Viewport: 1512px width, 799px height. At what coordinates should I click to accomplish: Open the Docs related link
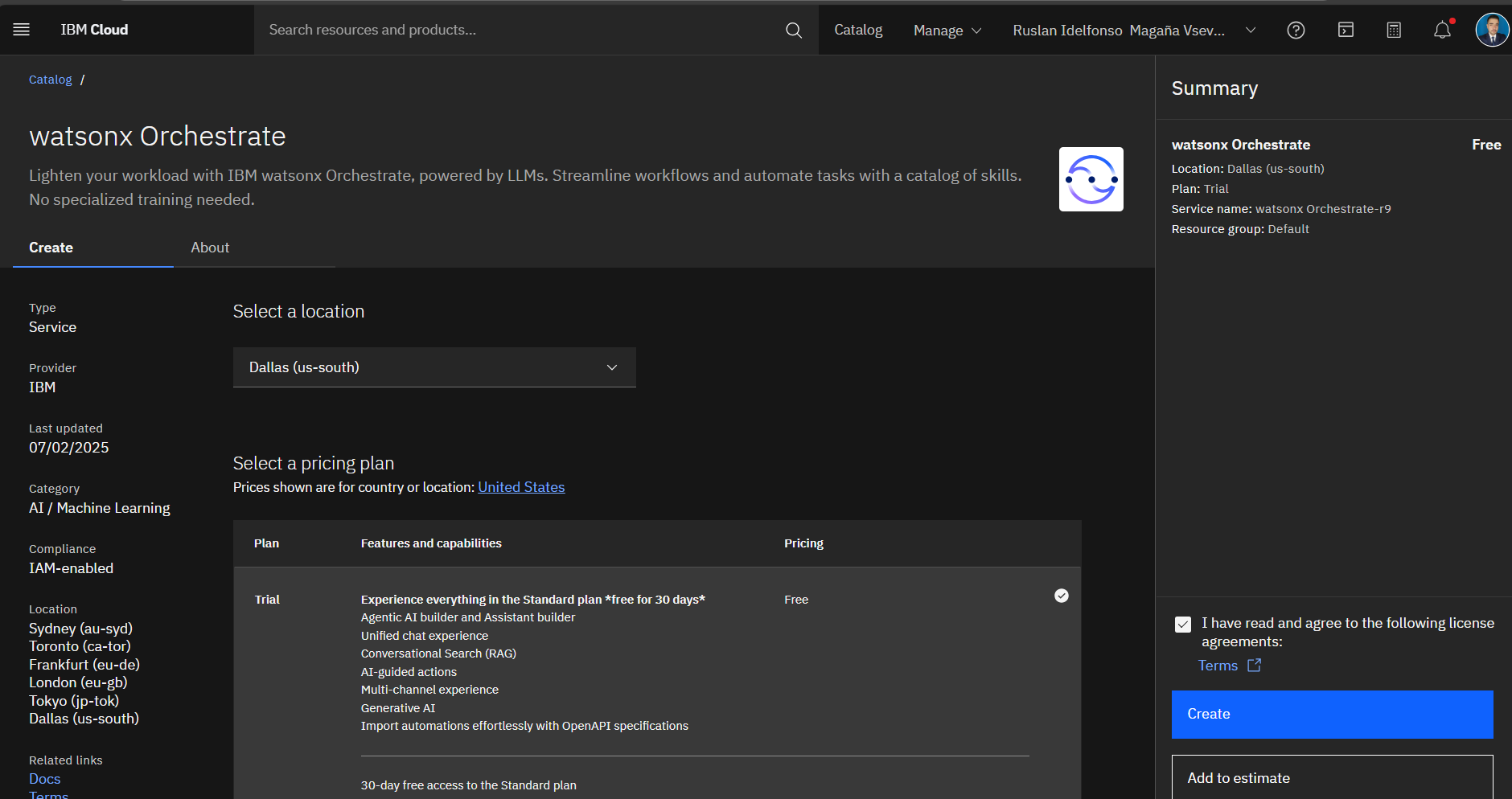pos(45,779)
